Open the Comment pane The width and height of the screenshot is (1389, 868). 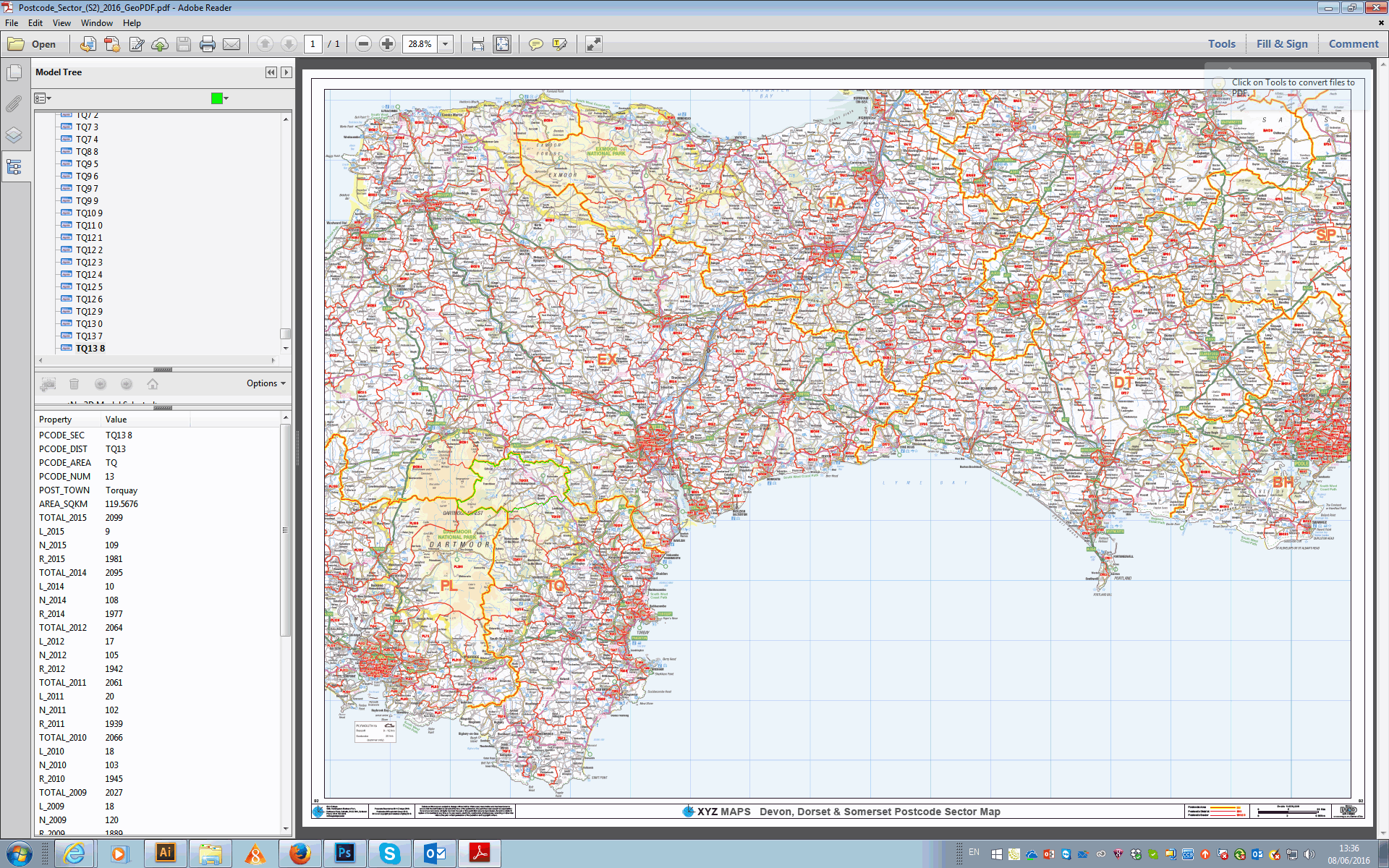[1354, 44]
